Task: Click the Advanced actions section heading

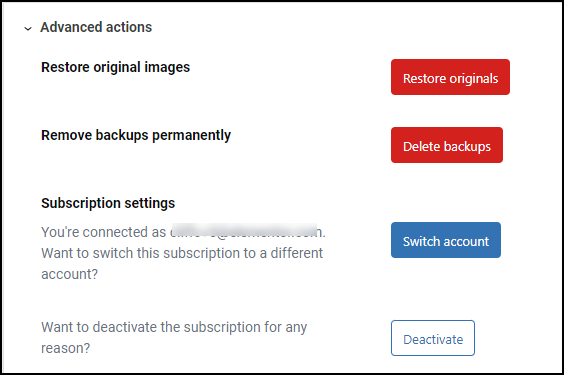Action: click(x=96, y=27)
